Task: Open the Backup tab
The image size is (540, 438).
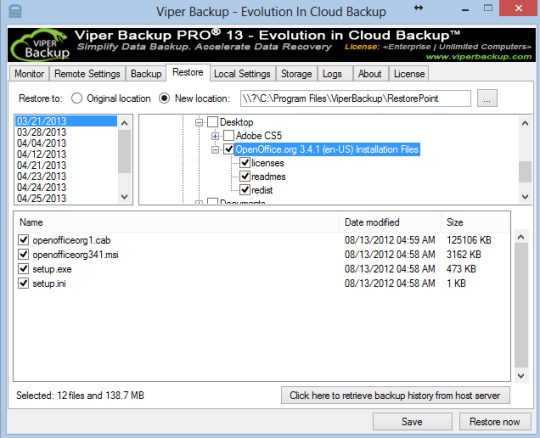Action: pos(146,74)
